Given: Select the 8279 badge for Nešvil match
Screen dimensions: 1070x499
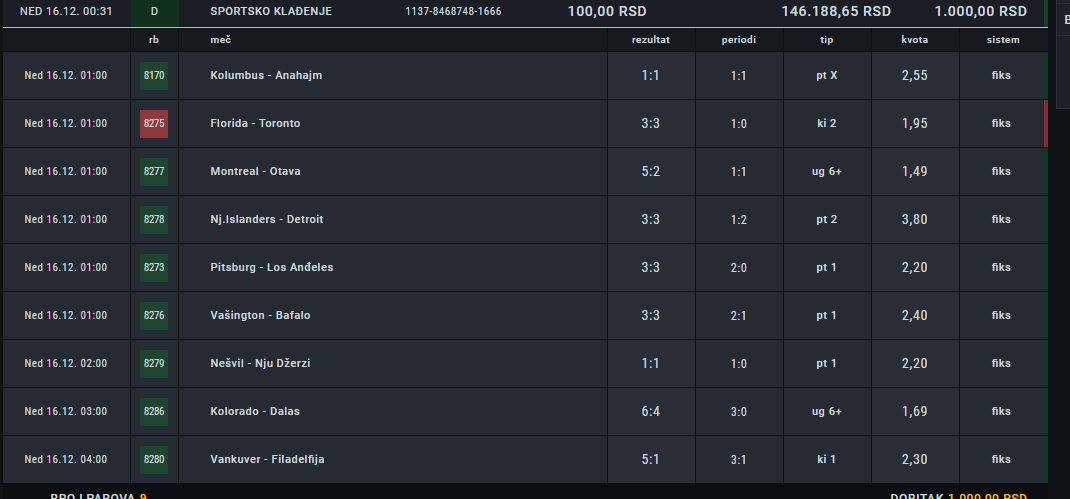Looking at the screenshot, I should [x=154, y=363].
